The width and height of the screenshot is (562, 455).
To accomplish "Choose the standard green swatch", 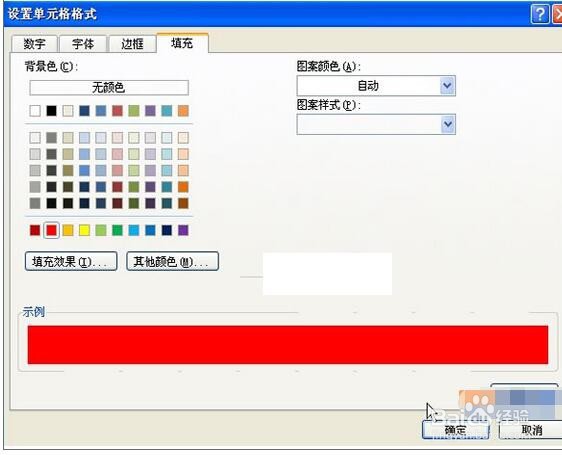I will tap(117, 230).
